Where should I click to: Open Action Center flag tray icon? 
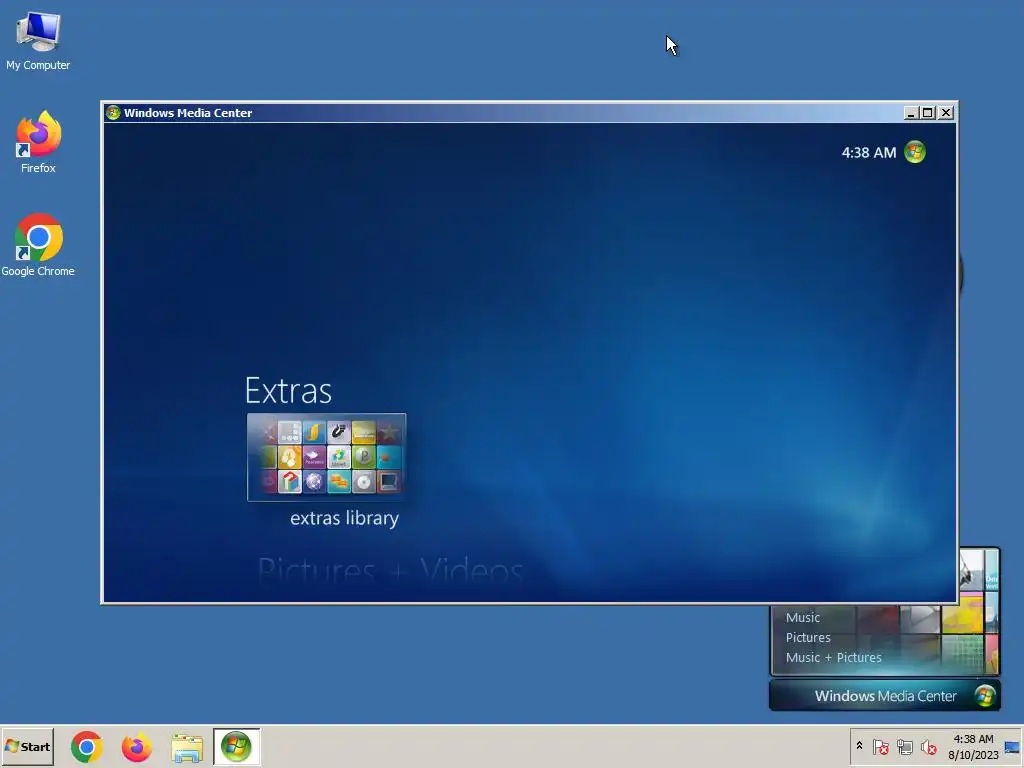click(880, 746)
